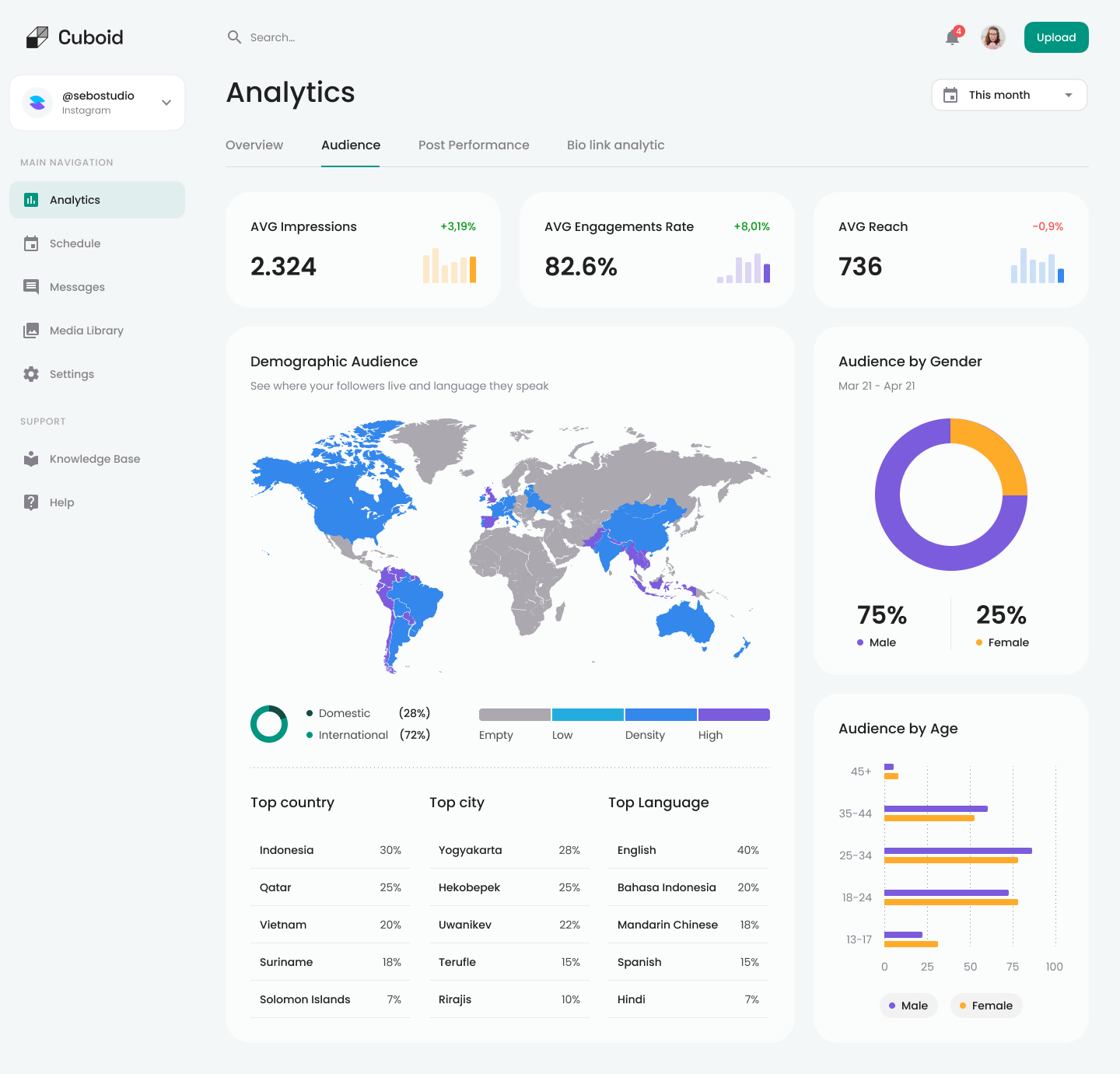Image resolution: width=1120 pixels, height=1074 pixels.
Task: Open the Media Library
Action: point(86,331)
